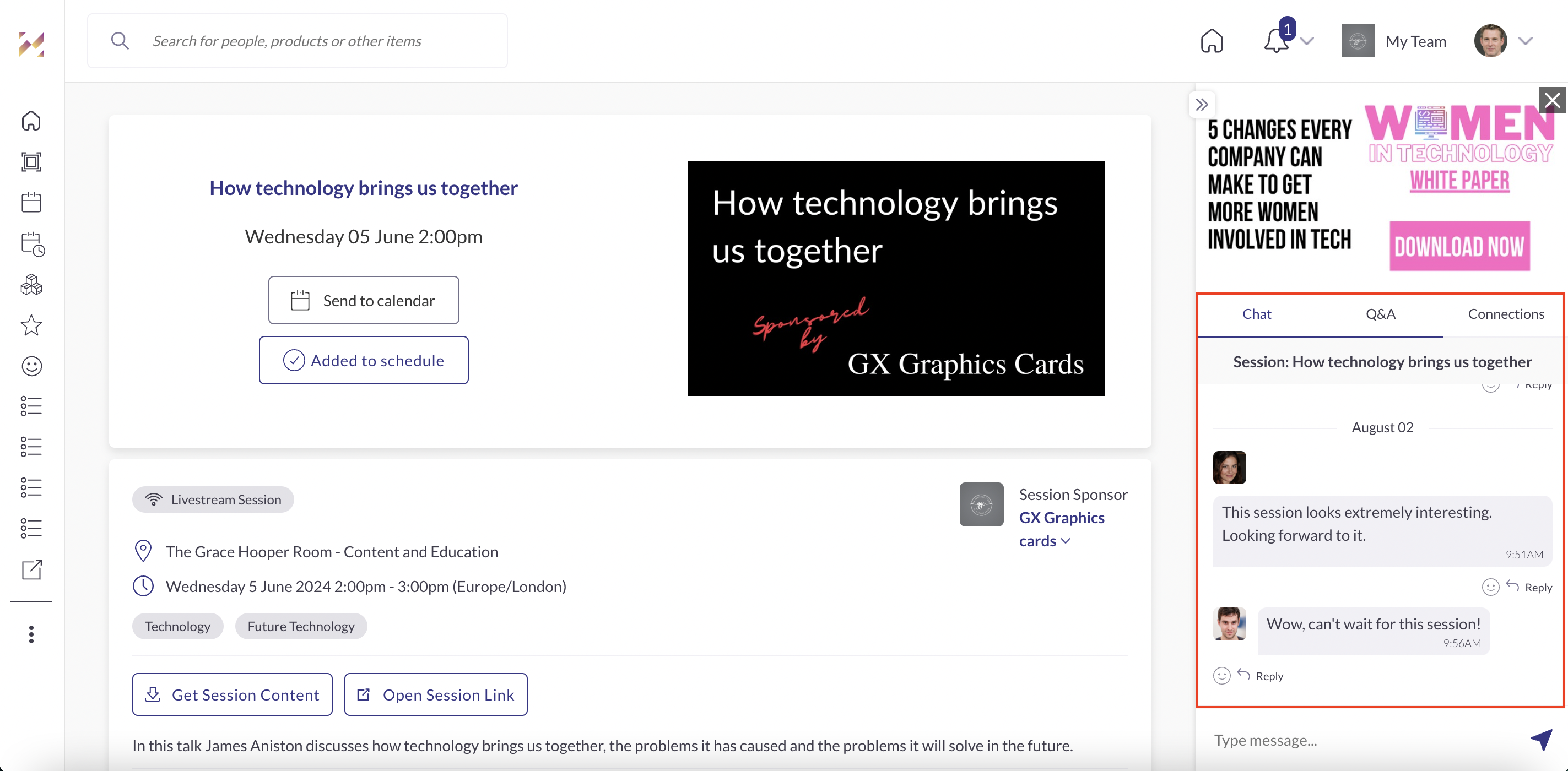Open the calendar agenda icon in the sidebar
Image resolution: width=1568 pixels, height=771 pixels.
click(x=31, y=202)
